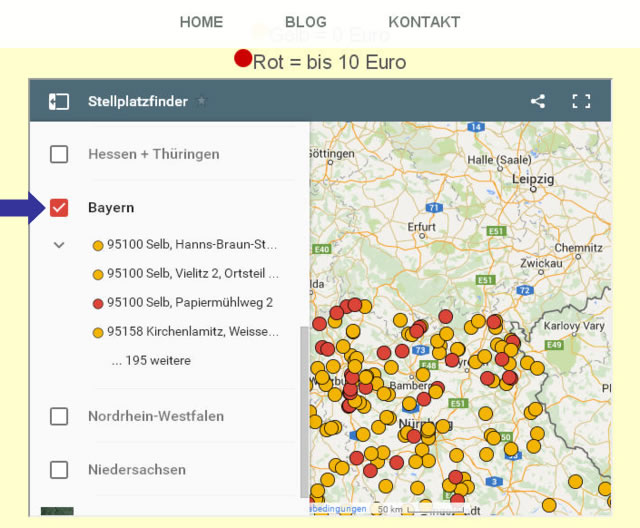This screenshot has height=528, width=640.
Task: Click the yellow dot beside Hanns-Braun-St entry
Action: 98,246
